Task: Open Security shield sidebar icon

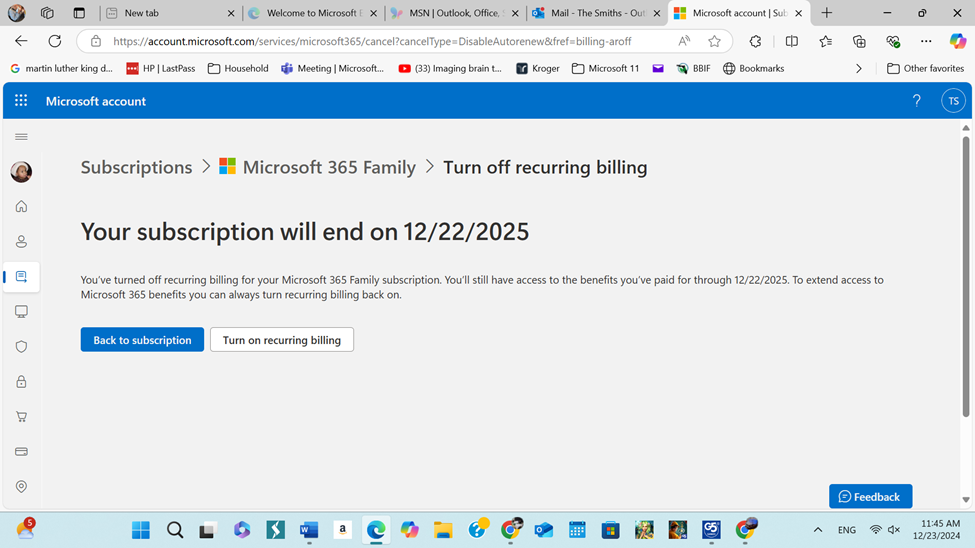Action: 21,346
